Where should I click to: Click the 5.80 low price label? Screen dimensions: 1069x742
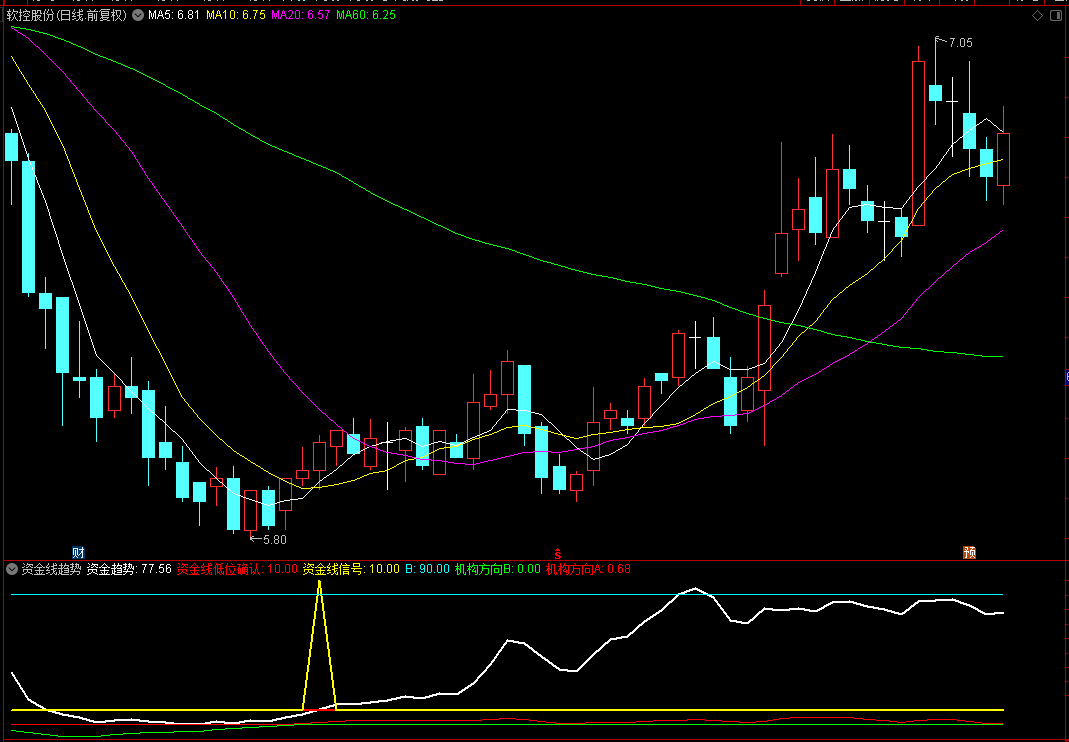point(273,539)
